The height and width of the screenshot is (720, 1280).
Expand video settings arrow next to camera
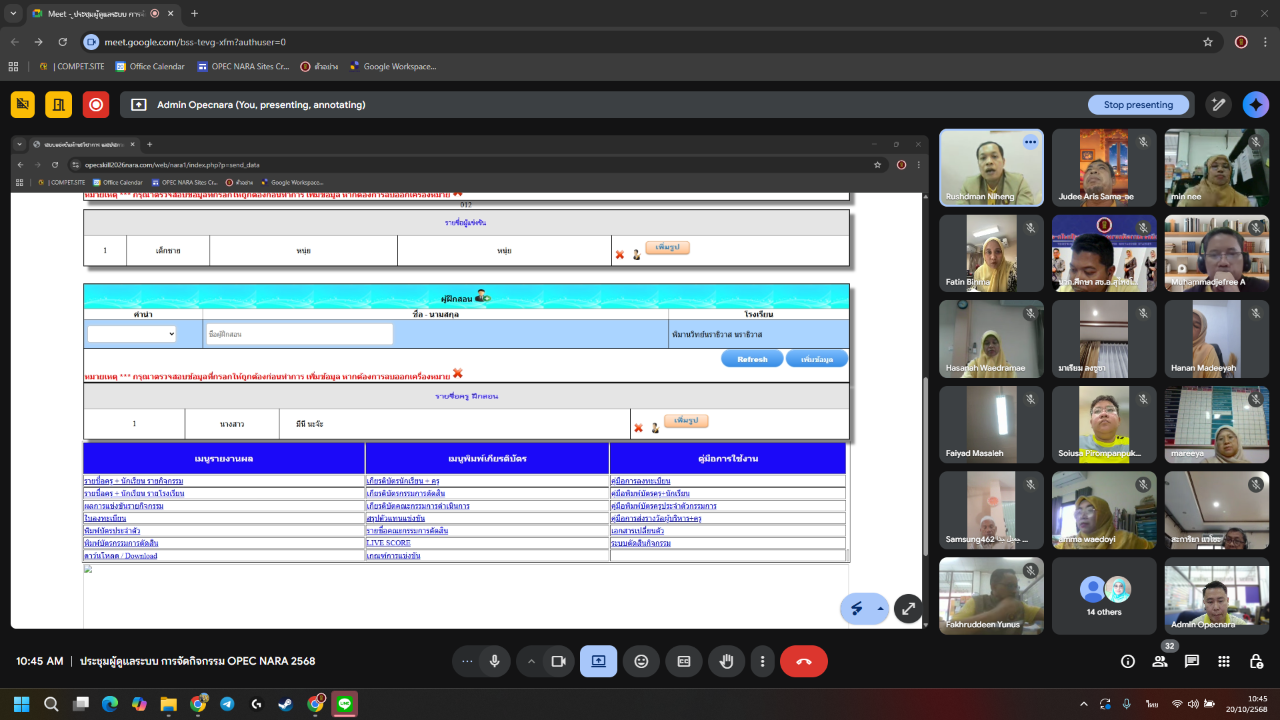(531, 661)
